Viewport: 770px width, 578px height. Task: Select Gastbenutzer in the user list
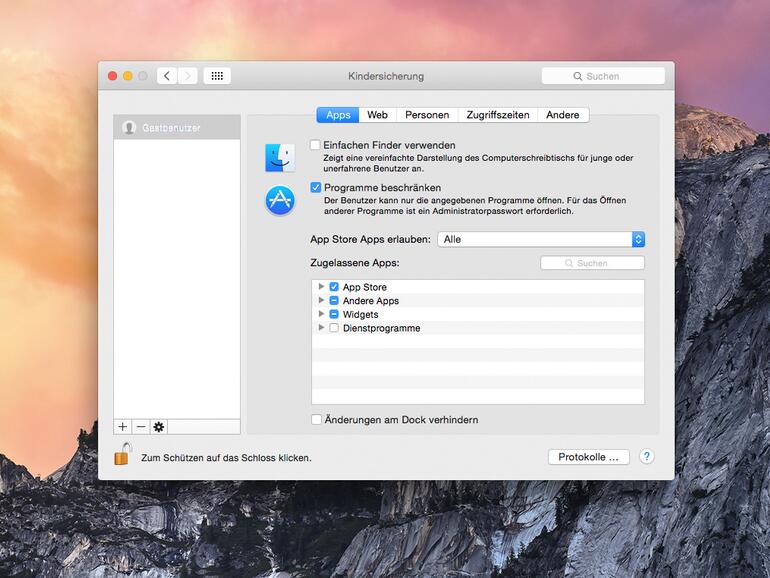coord(177,128)
